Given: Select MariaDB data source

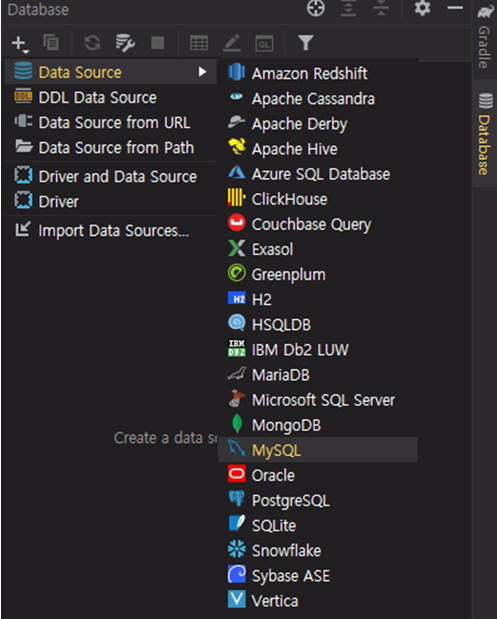Looking at the screenshot, I should click(x=318, y=375).
